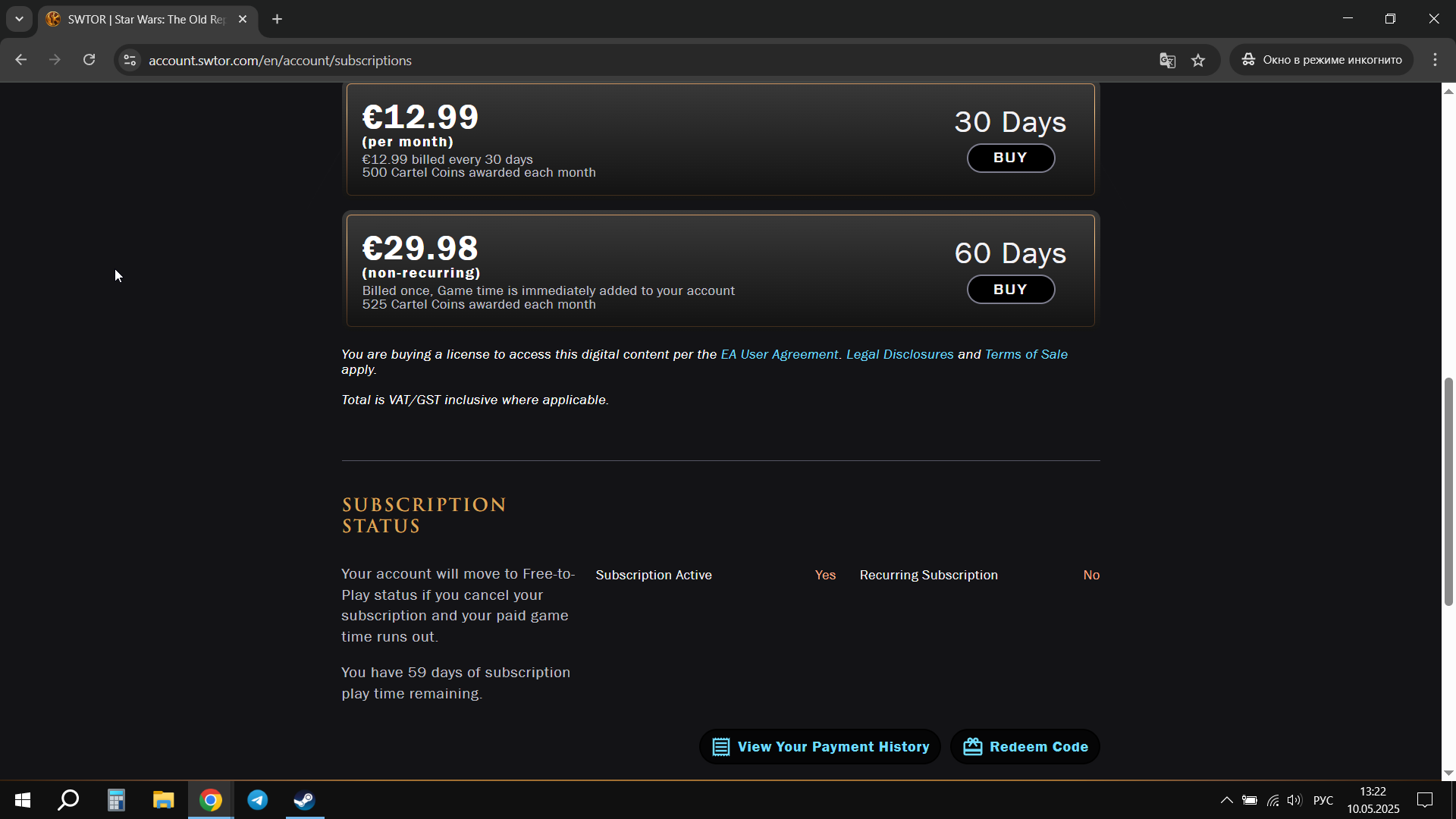Open File Explorer from taskbar
This screenshot has height=819, width=1456.
coord(163,800)
